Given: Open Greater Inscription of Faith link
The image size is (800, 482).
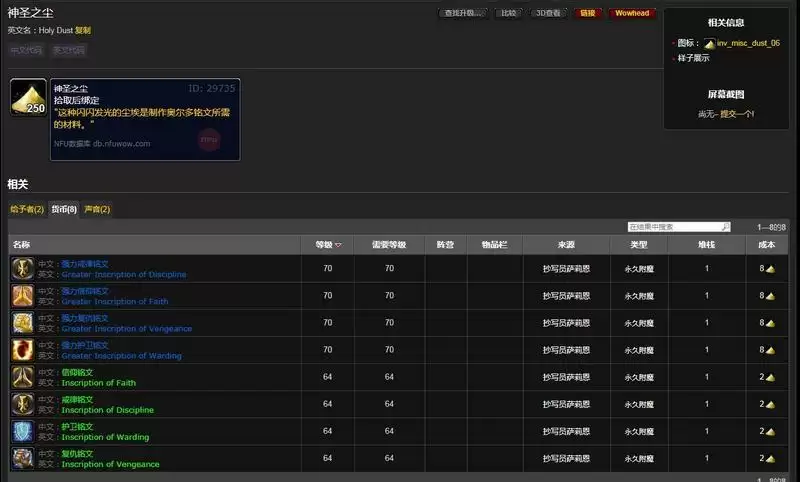Looking at the screenshot, I should point(115,301).
